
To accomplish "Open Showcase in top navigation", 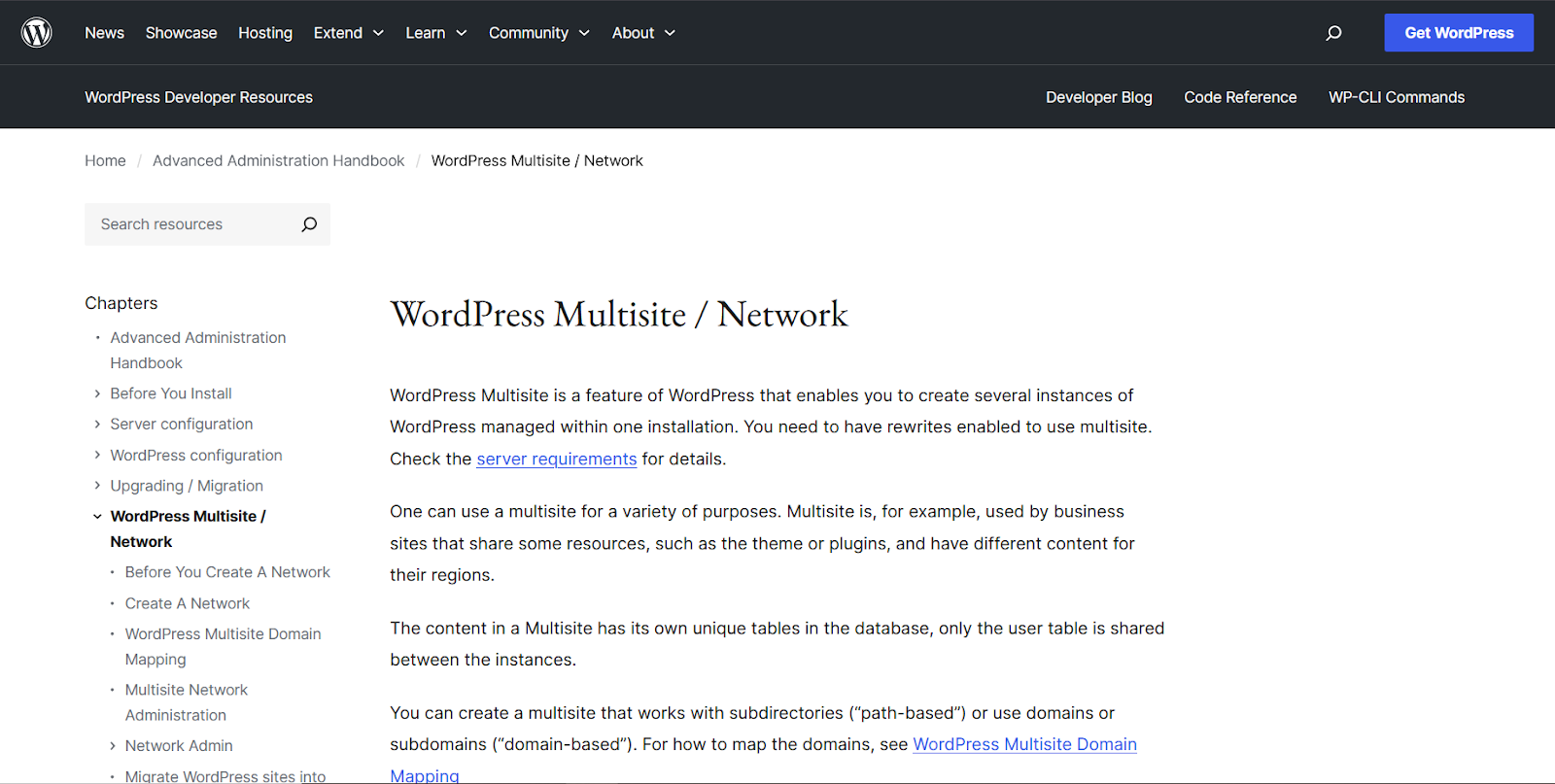I will pos(182,33).
